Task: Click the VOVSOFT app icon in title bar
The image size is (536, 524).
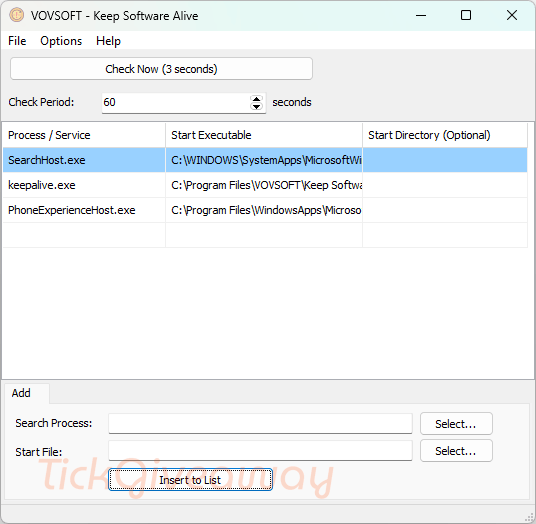Action: 16,15
